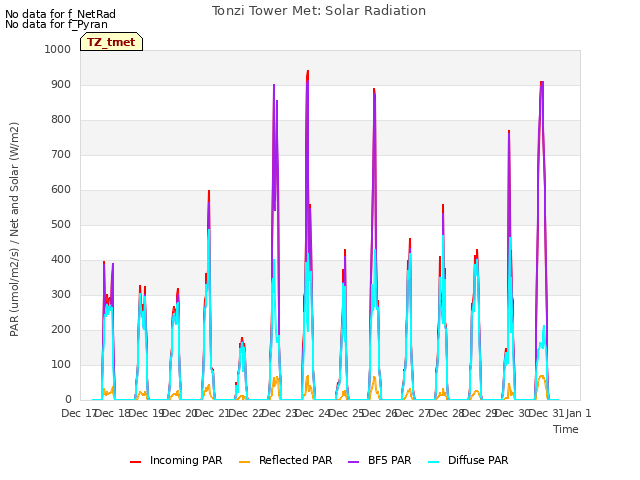Click the 400 y-axis tick label

tap(61, 260)
